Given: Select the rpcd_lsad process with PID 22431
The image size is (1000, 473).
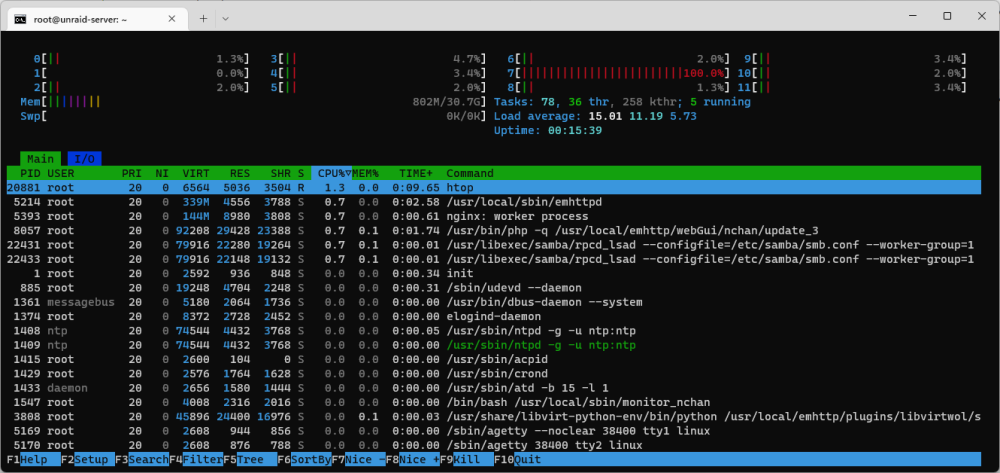Looking at the screenshot, I should click(494, 245).
